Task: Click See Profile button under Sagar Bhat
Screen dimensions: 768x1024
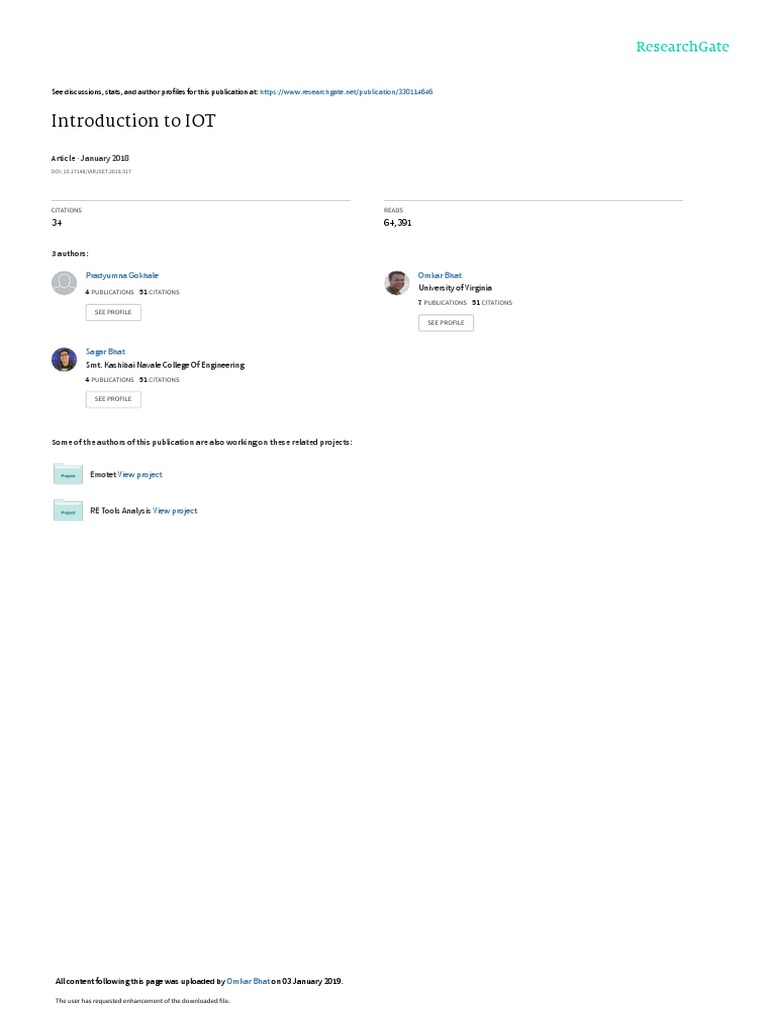Action: coord(113,399)
